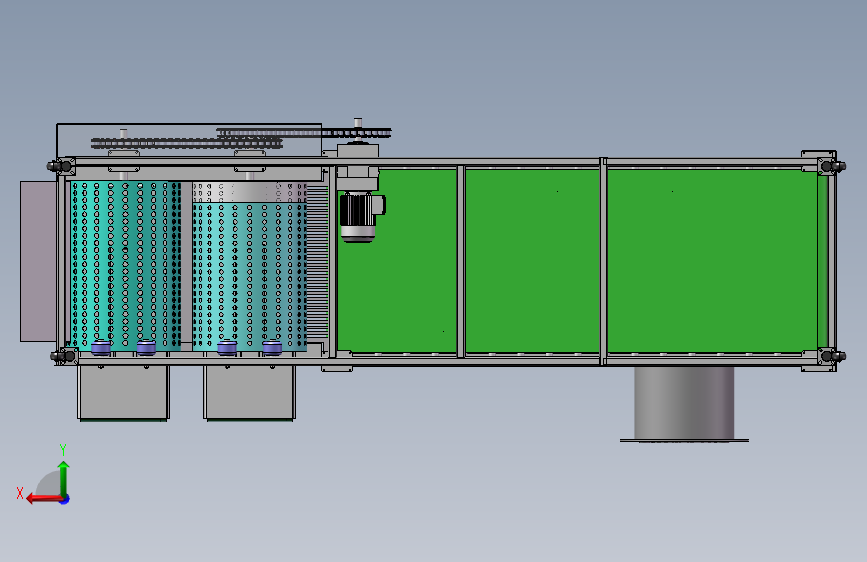867x562 pixels.
Task: Select the bearing block above the left drum
Action: click(124, 161)
